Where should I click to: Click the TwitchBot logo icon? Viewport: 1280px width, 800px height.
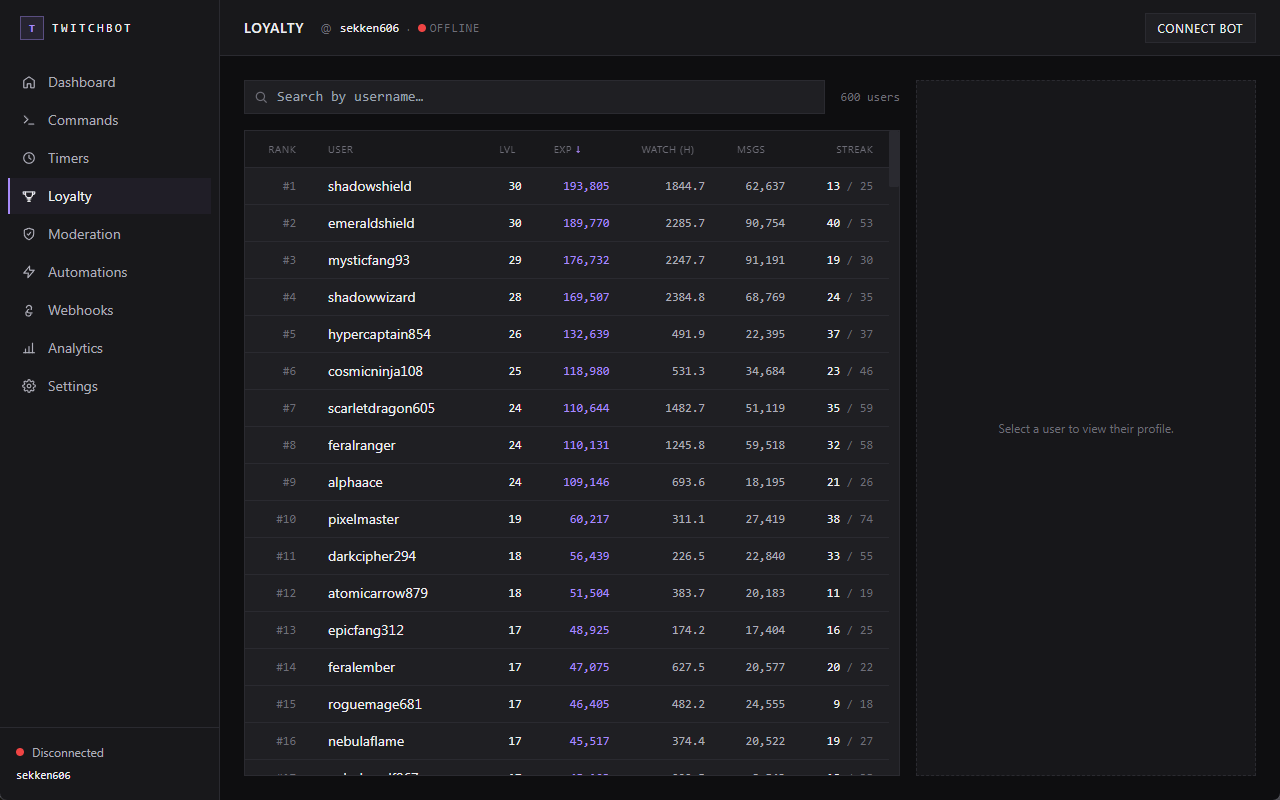point(31,28)
